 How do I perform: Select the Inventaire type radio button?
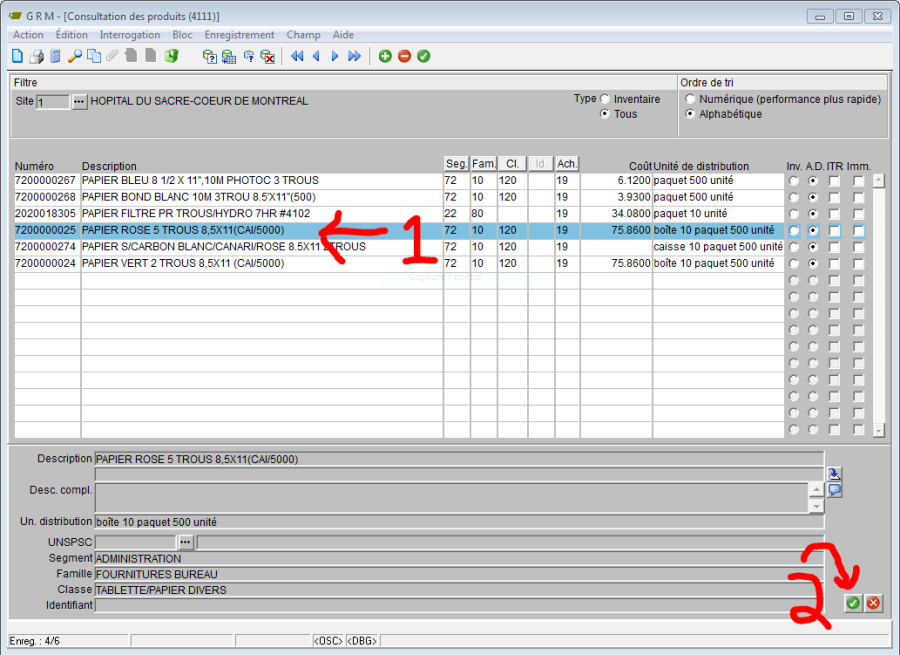pyautogui.click(x=605, y=99)
